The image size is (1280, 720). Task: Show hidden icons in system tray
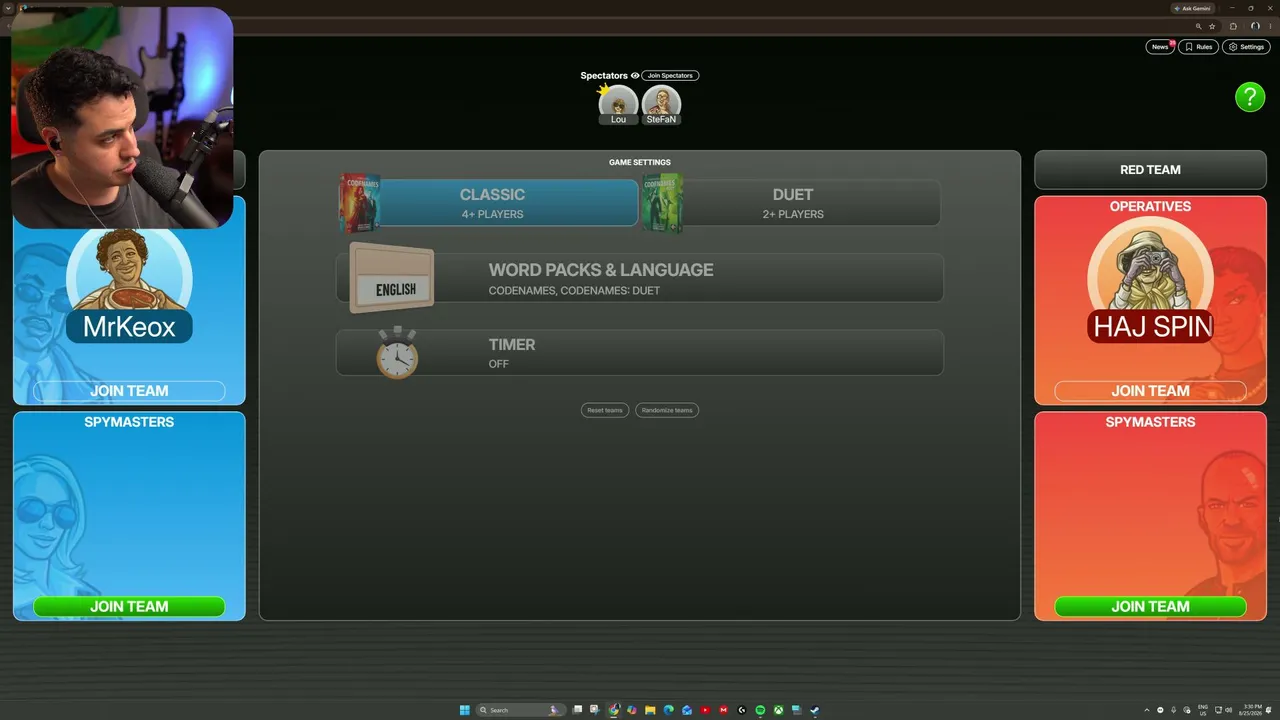tap(1147, 710)
